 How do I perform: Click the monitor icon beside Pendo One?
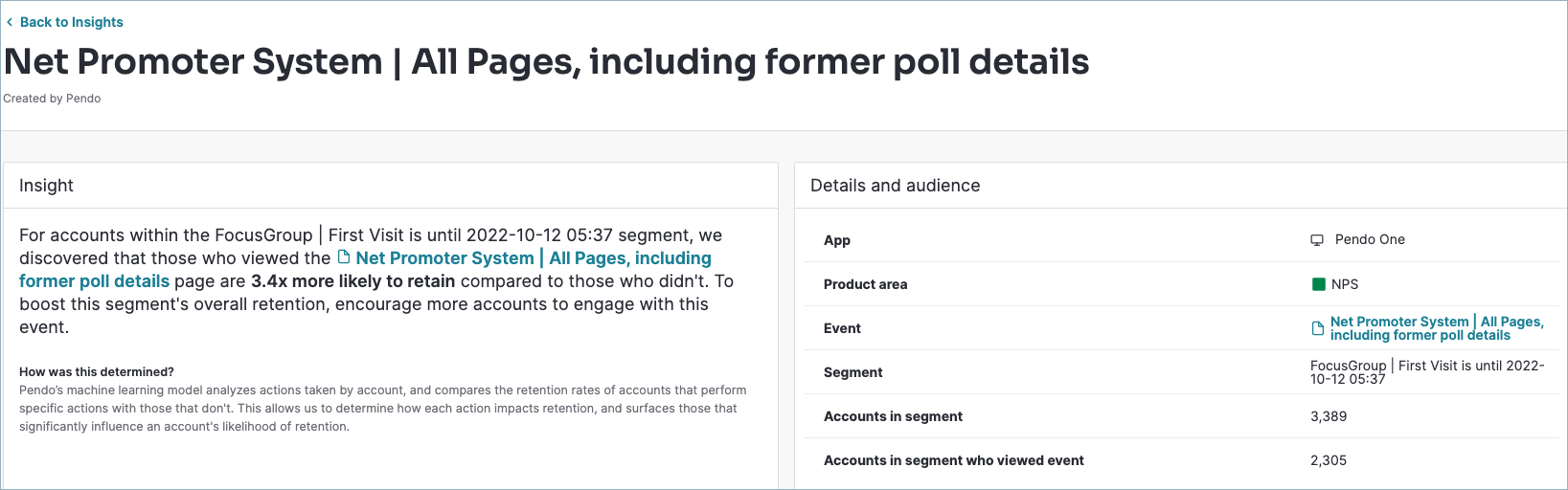point(1317,240)
